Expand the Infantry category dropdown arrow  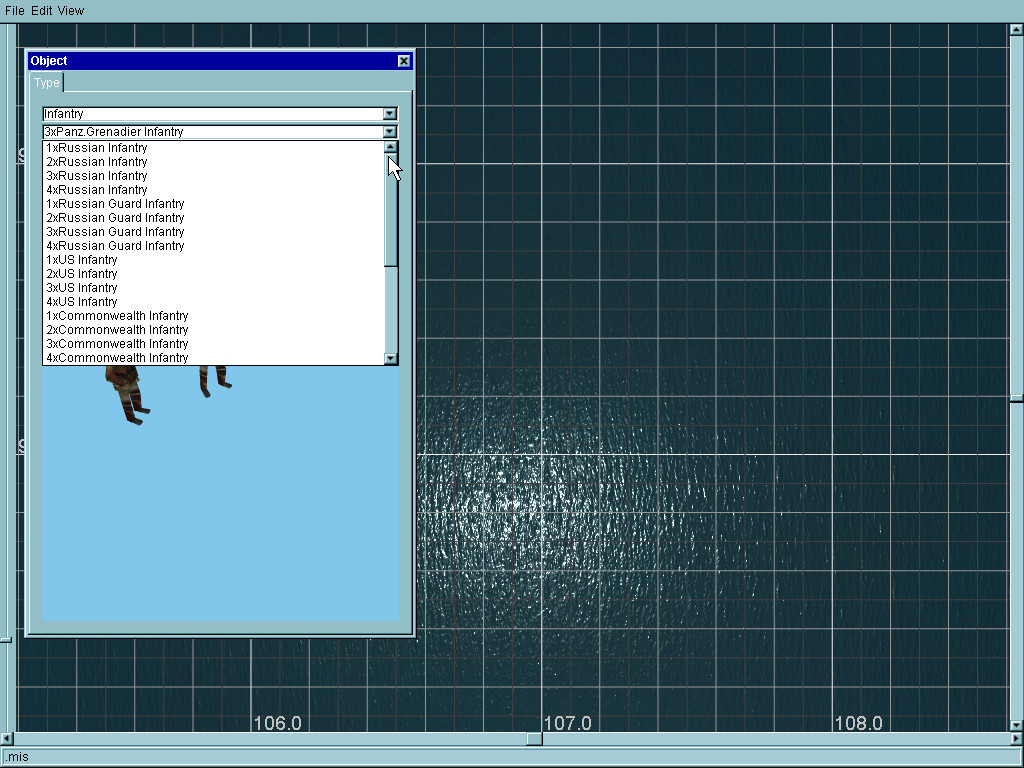[x=390, y=114]
